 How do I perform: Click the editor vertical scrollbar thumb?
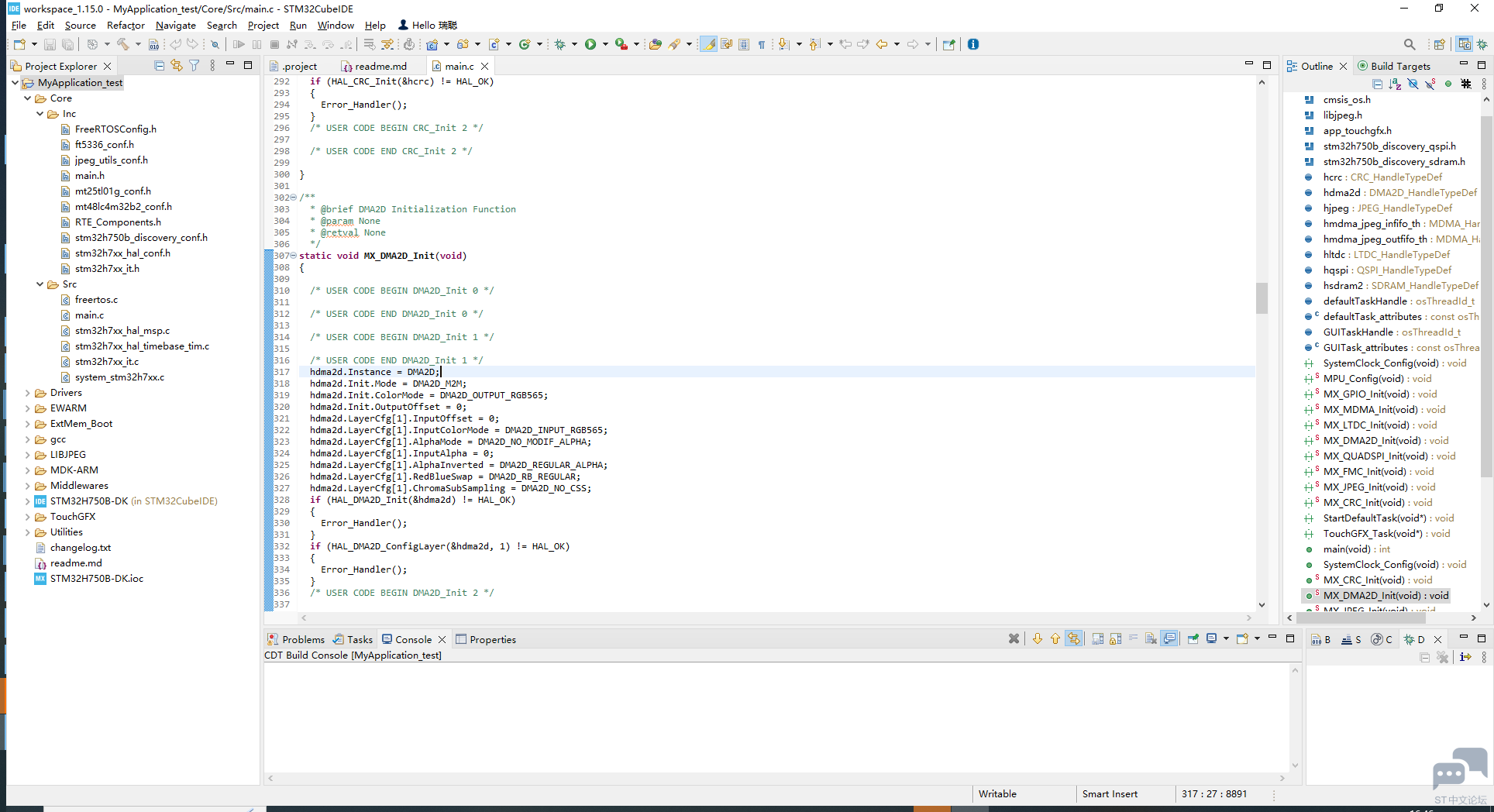point(1262,298)
